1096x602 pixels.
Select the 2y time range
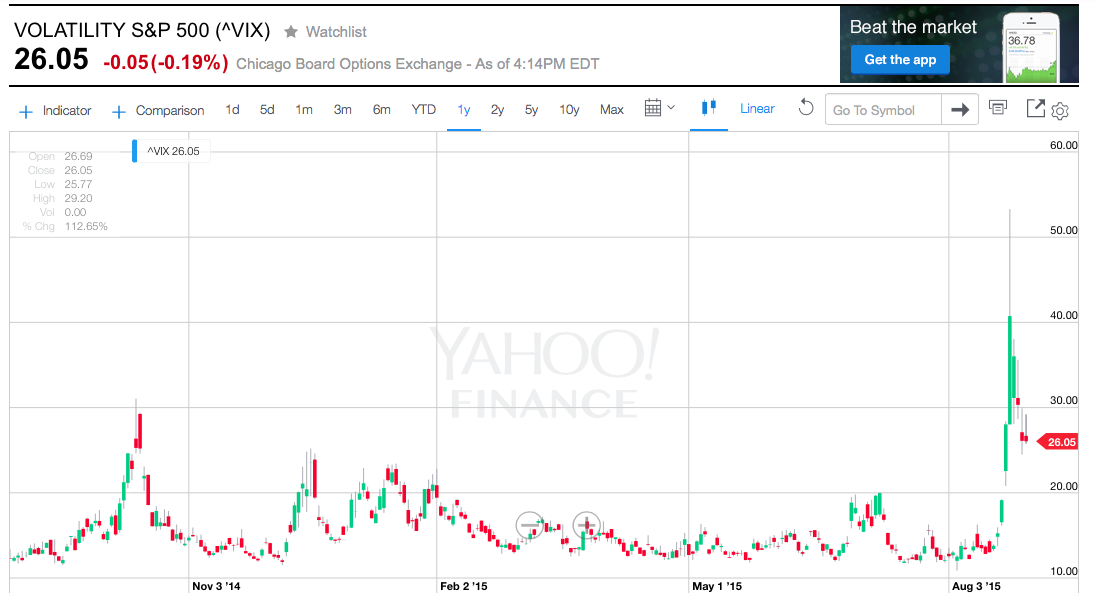click(498, 110)
